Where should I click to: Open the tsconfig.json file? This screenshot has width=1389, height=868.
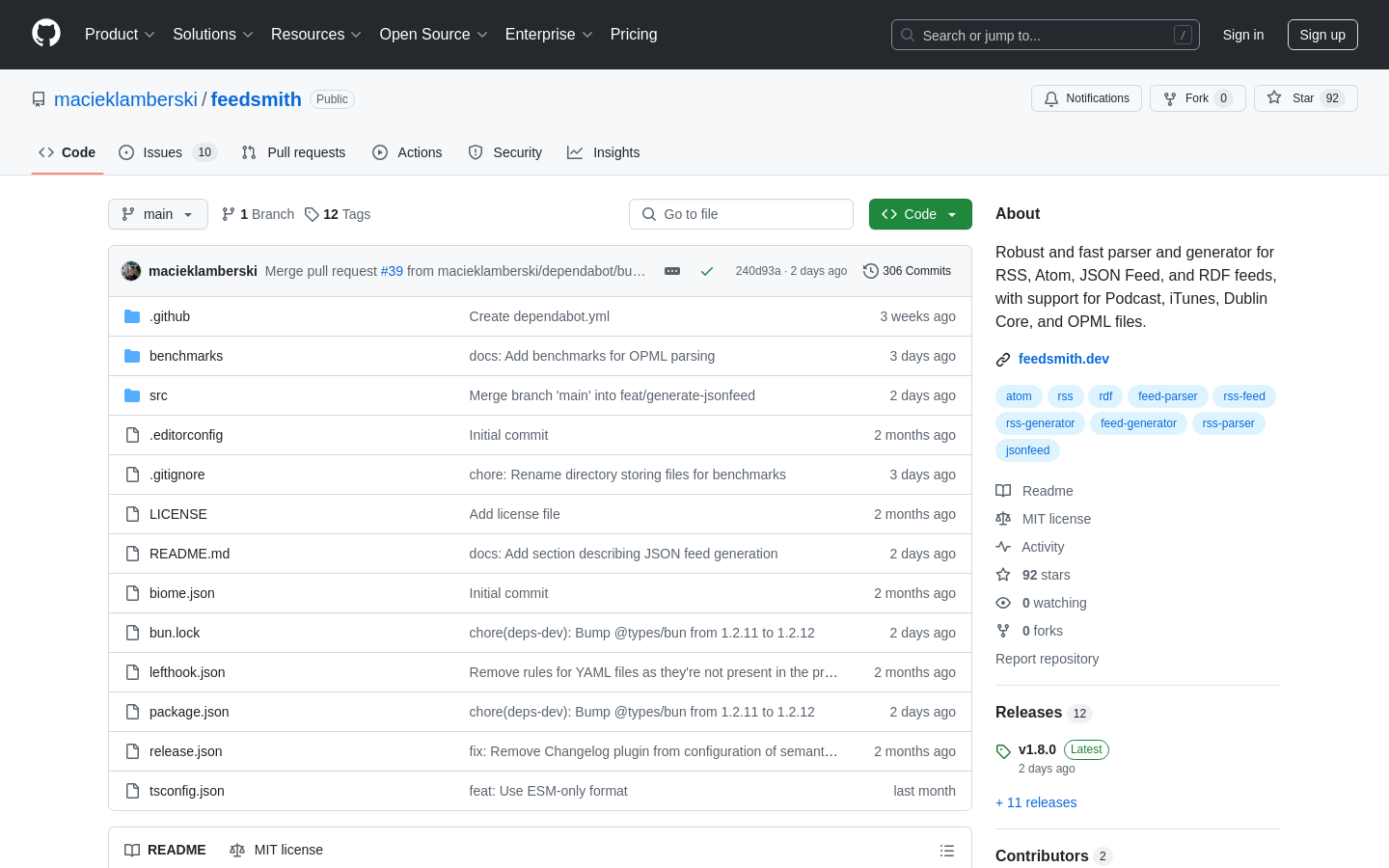click(x=187, y=791)
